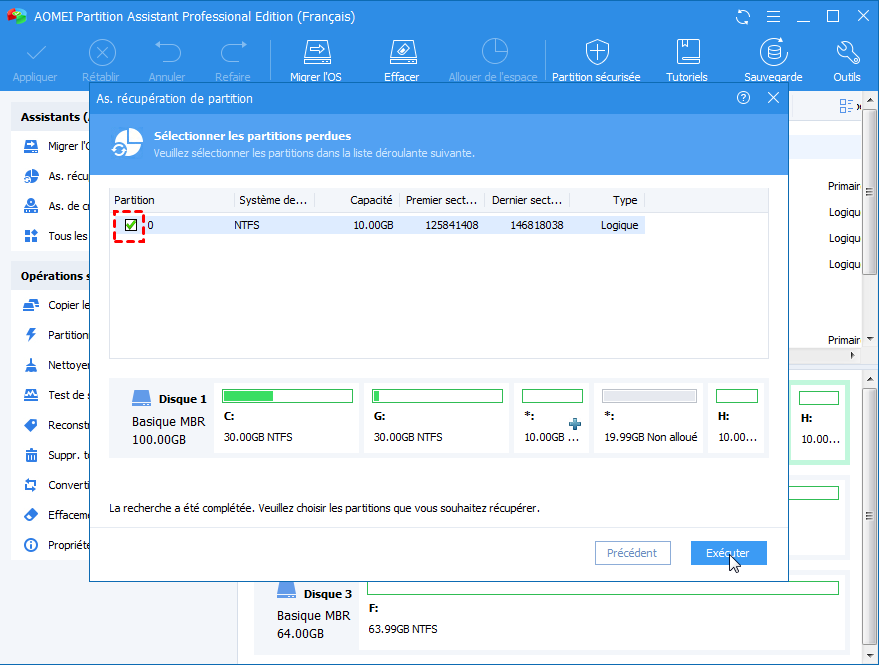Viewport: 879px width, 665px height.
Task: Click Test de sidebar operation
Action: click(x=56, y=395)
